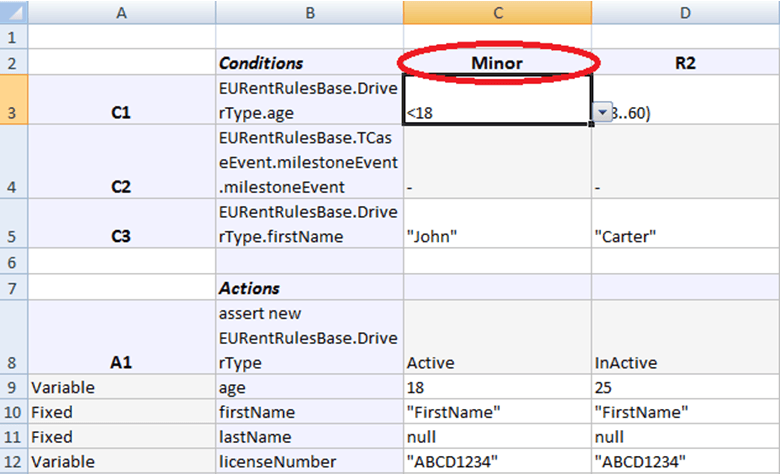Click the cell containing <18
Viewport: 781px width, 474px height.
[498, 100]
